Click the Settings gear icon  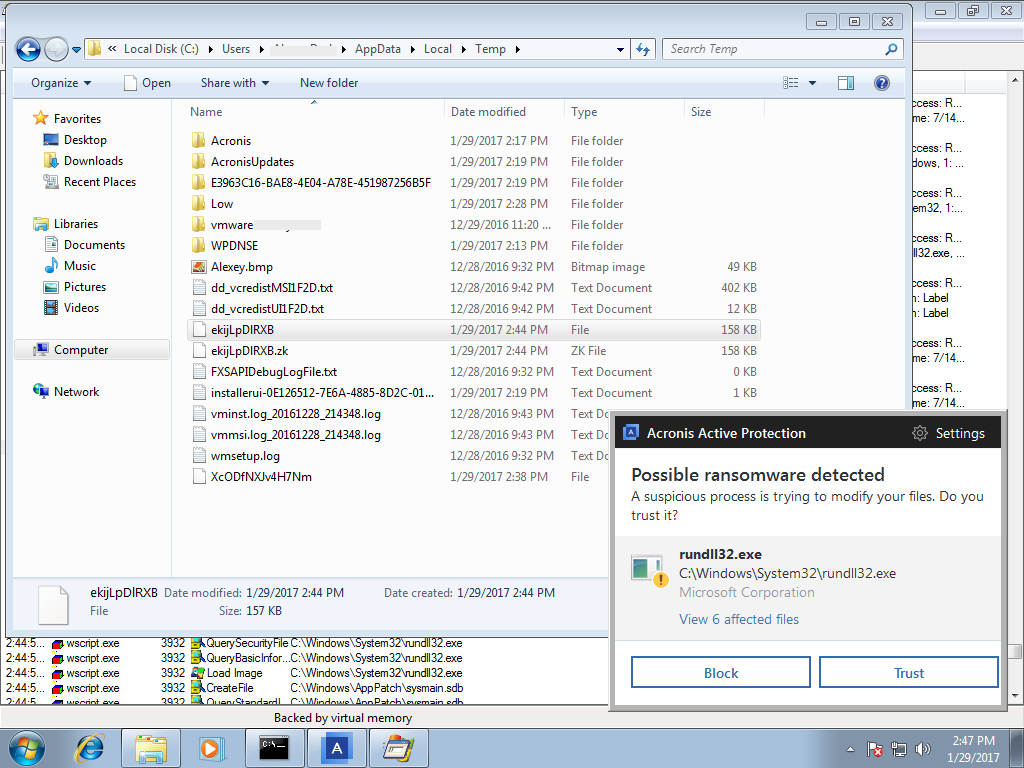pyautogui.click(x=920, y=433)
